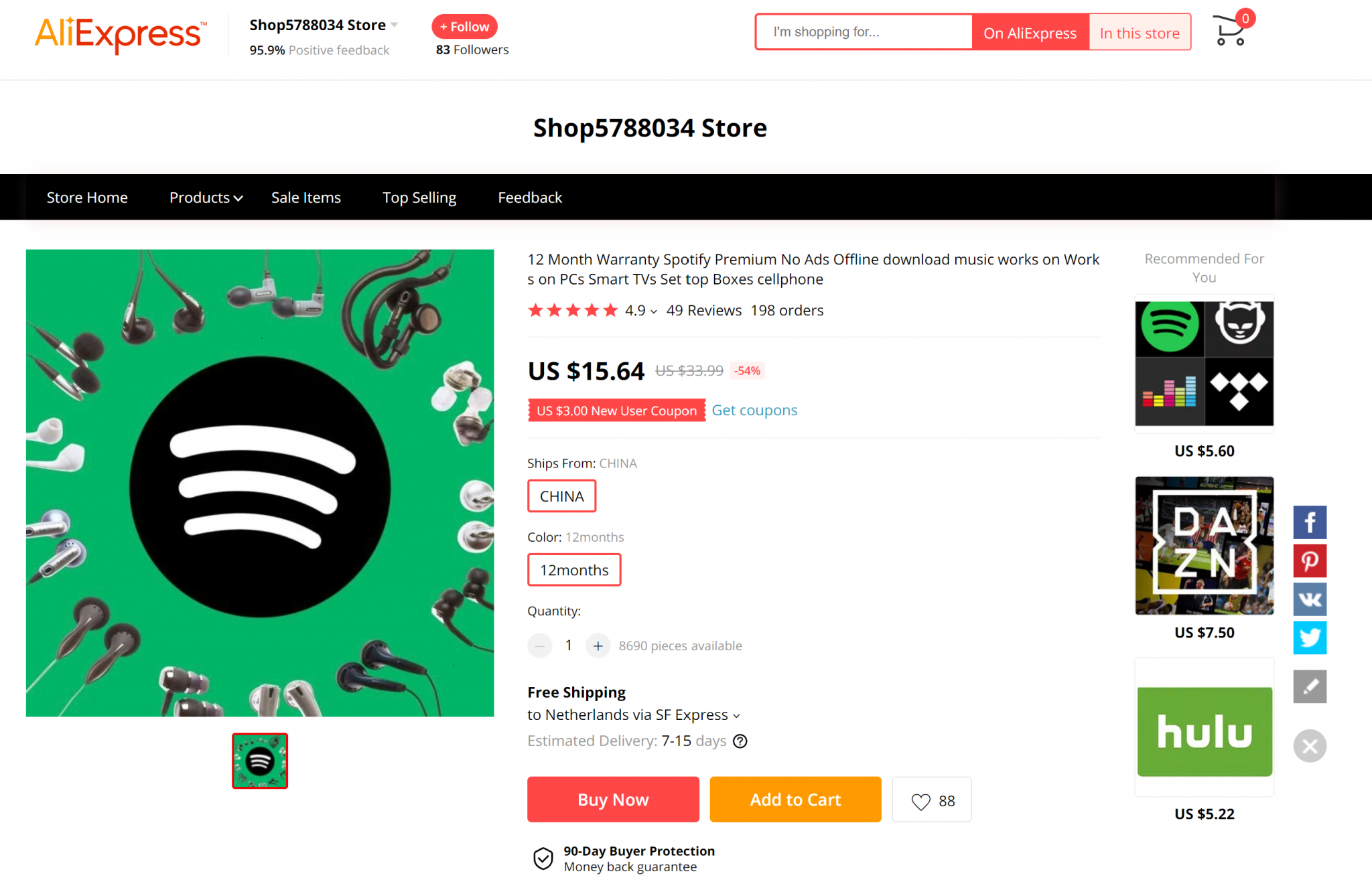The image size is (1372, 894).
Task: Open the Feedback tab
Action: [x=530, y=198]
